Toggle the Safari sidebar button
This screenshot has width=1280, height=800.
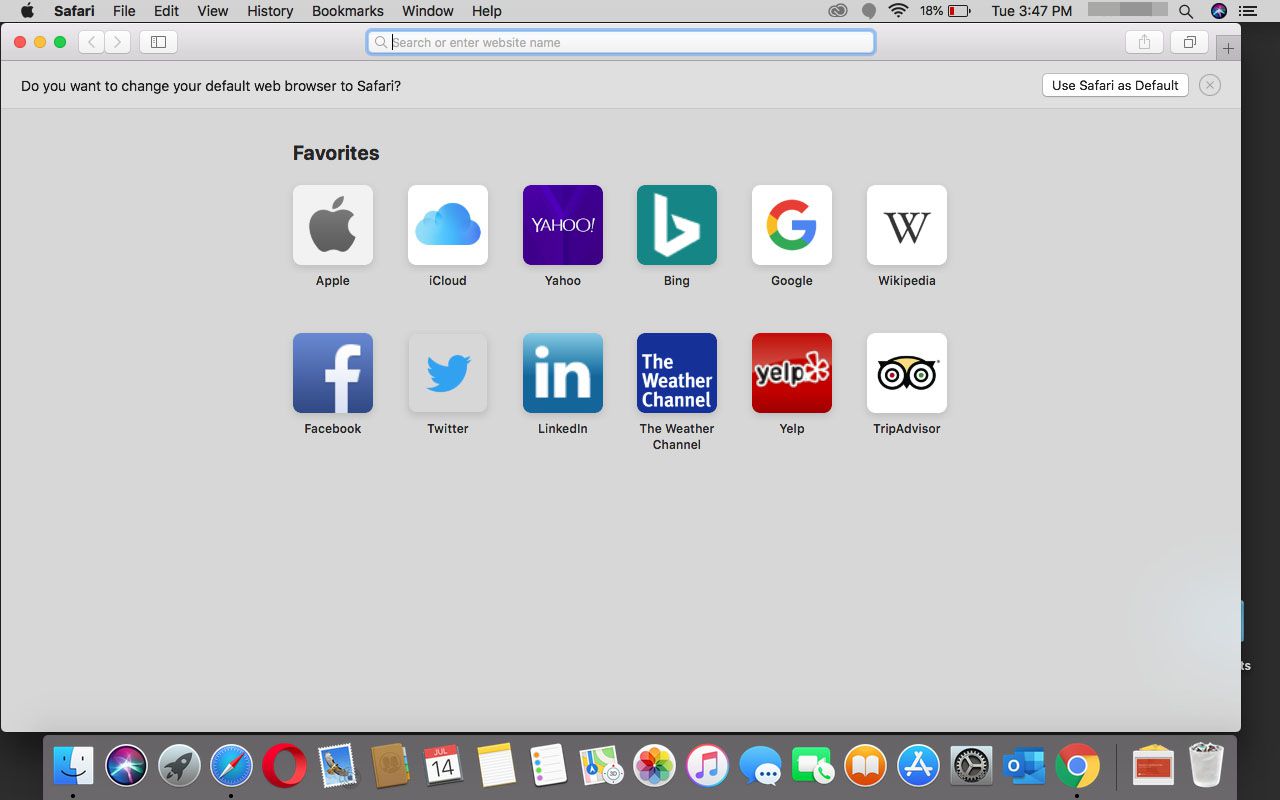158,42
